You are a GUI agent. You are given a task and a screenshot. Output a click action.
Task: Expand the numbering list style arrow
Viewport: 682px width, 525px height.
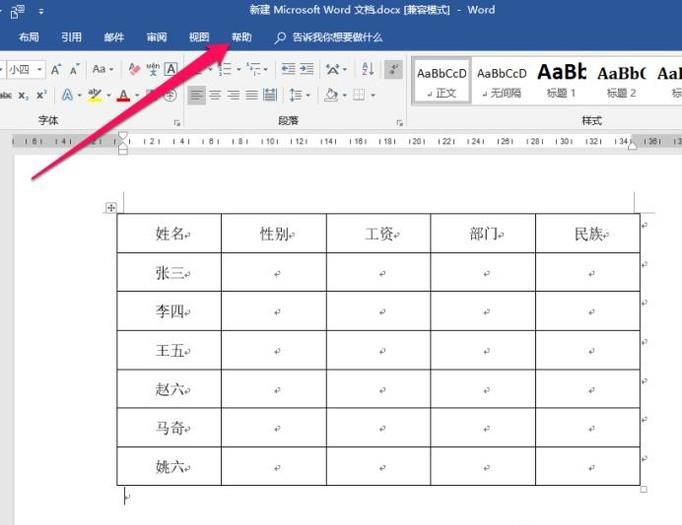pos(239,70)
